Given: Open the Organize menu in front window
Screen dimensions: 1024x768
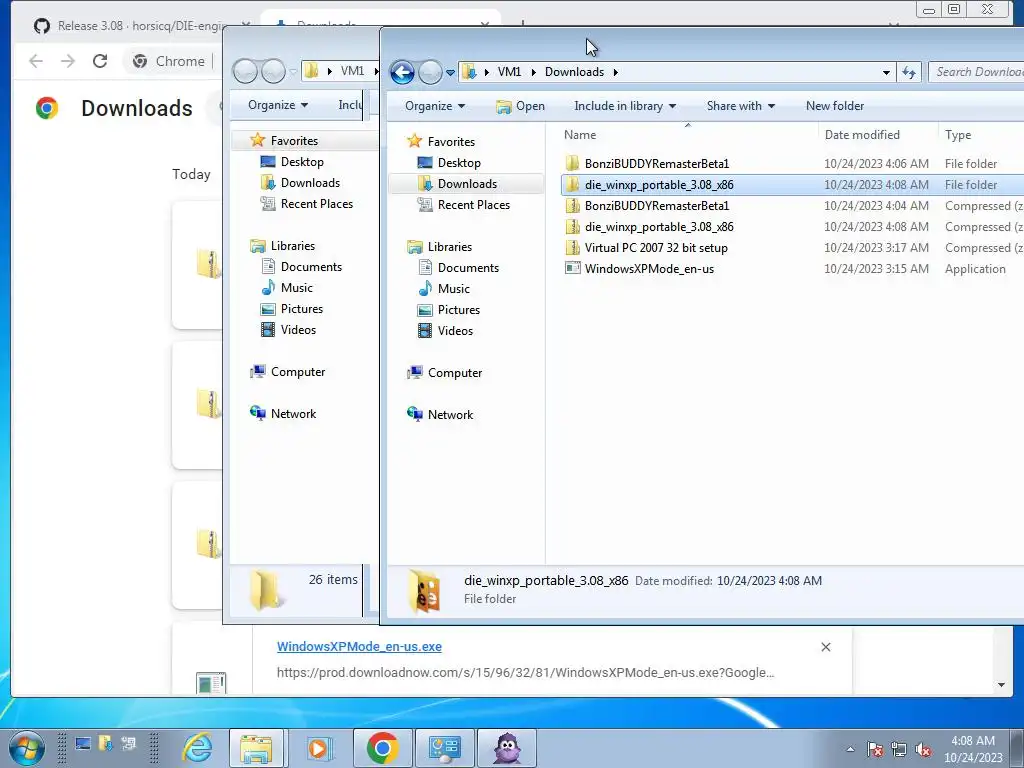Looking at the screenshot, I should click(435, 106).
